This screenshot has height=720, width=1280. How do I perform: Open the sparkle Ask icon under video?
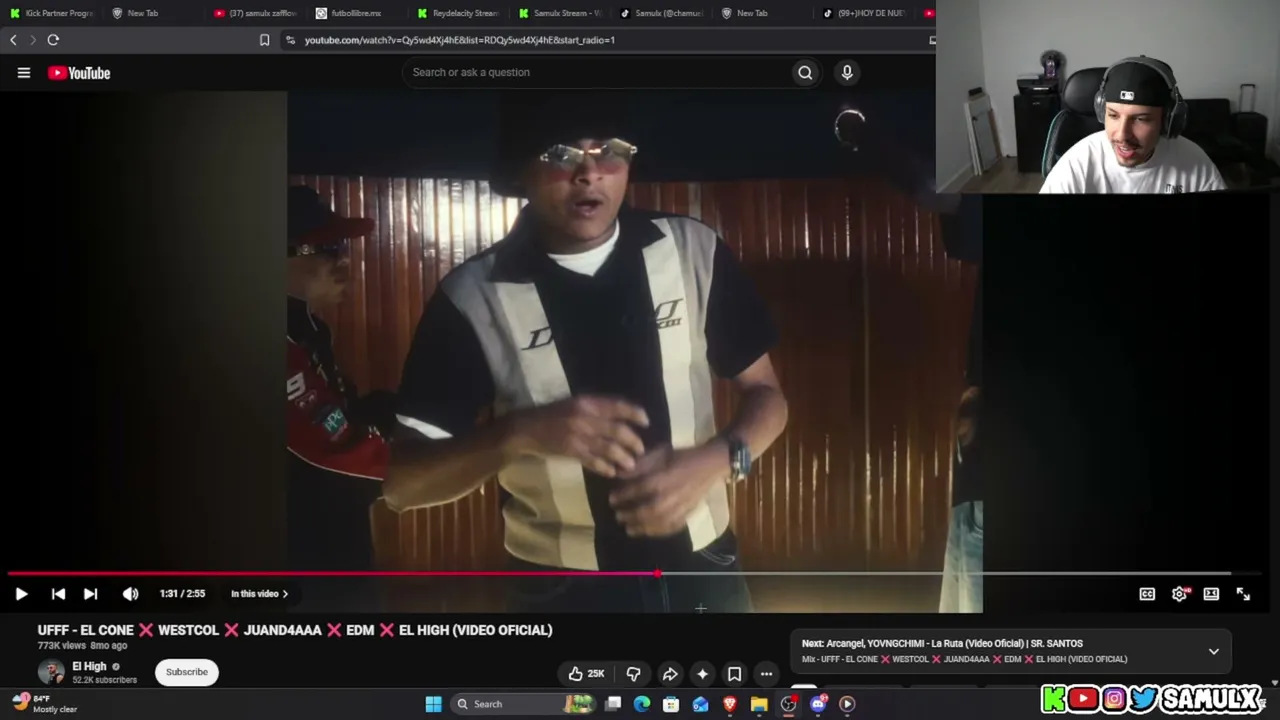(x=702, y=674)
